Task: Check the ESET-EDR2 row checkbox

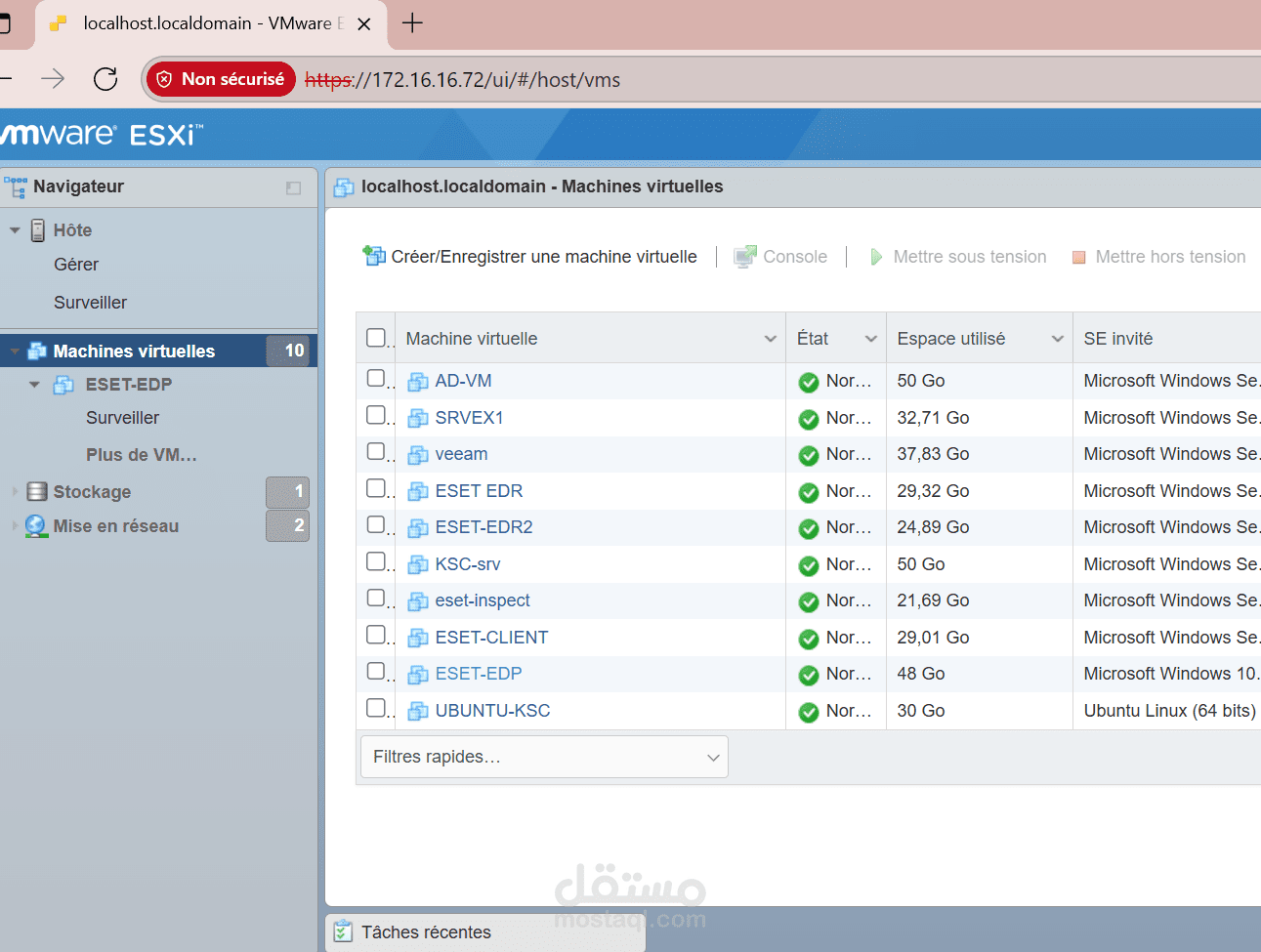Action: coord(376,524)
